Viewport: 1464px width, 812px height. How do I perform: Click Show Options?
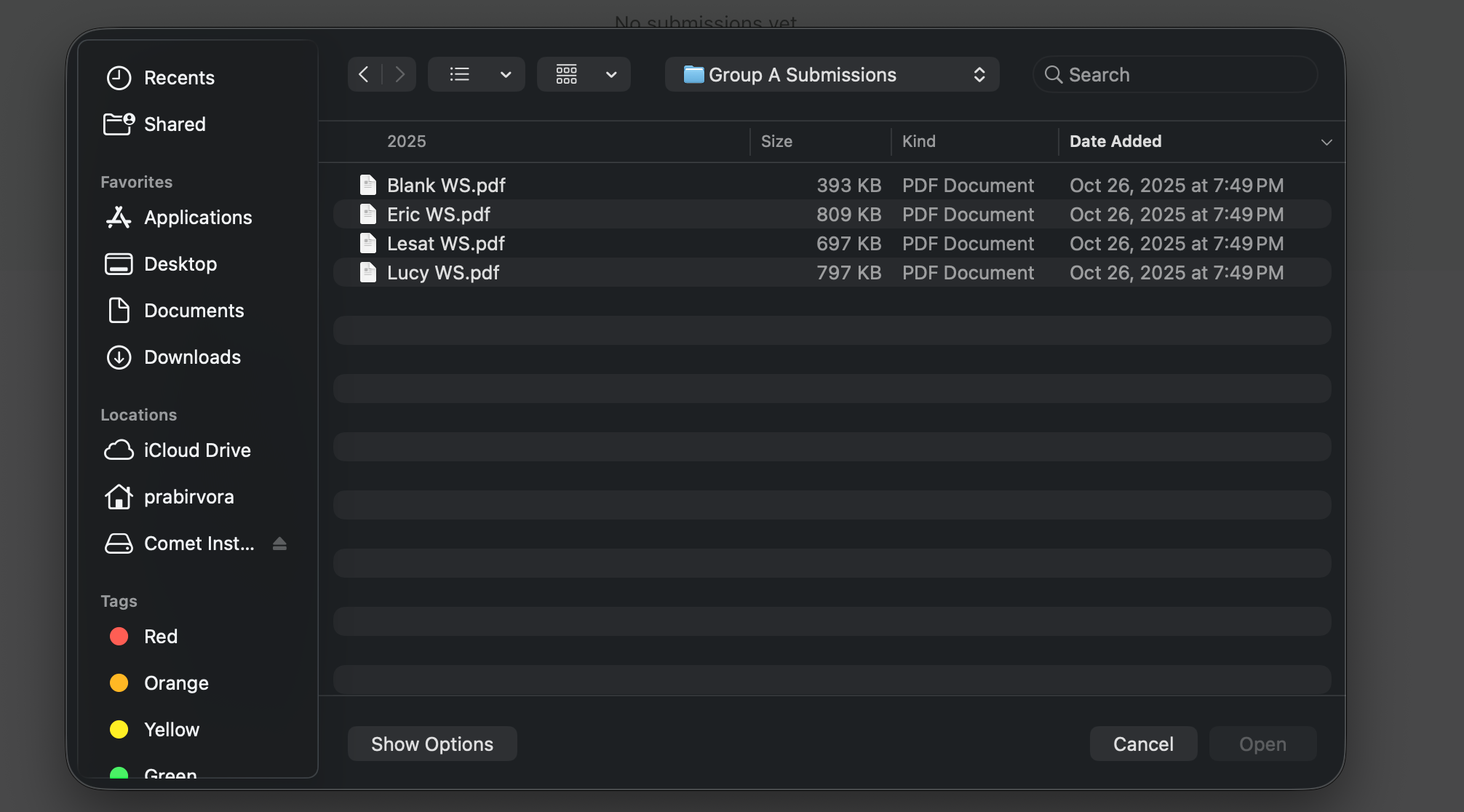pos(431,743)
